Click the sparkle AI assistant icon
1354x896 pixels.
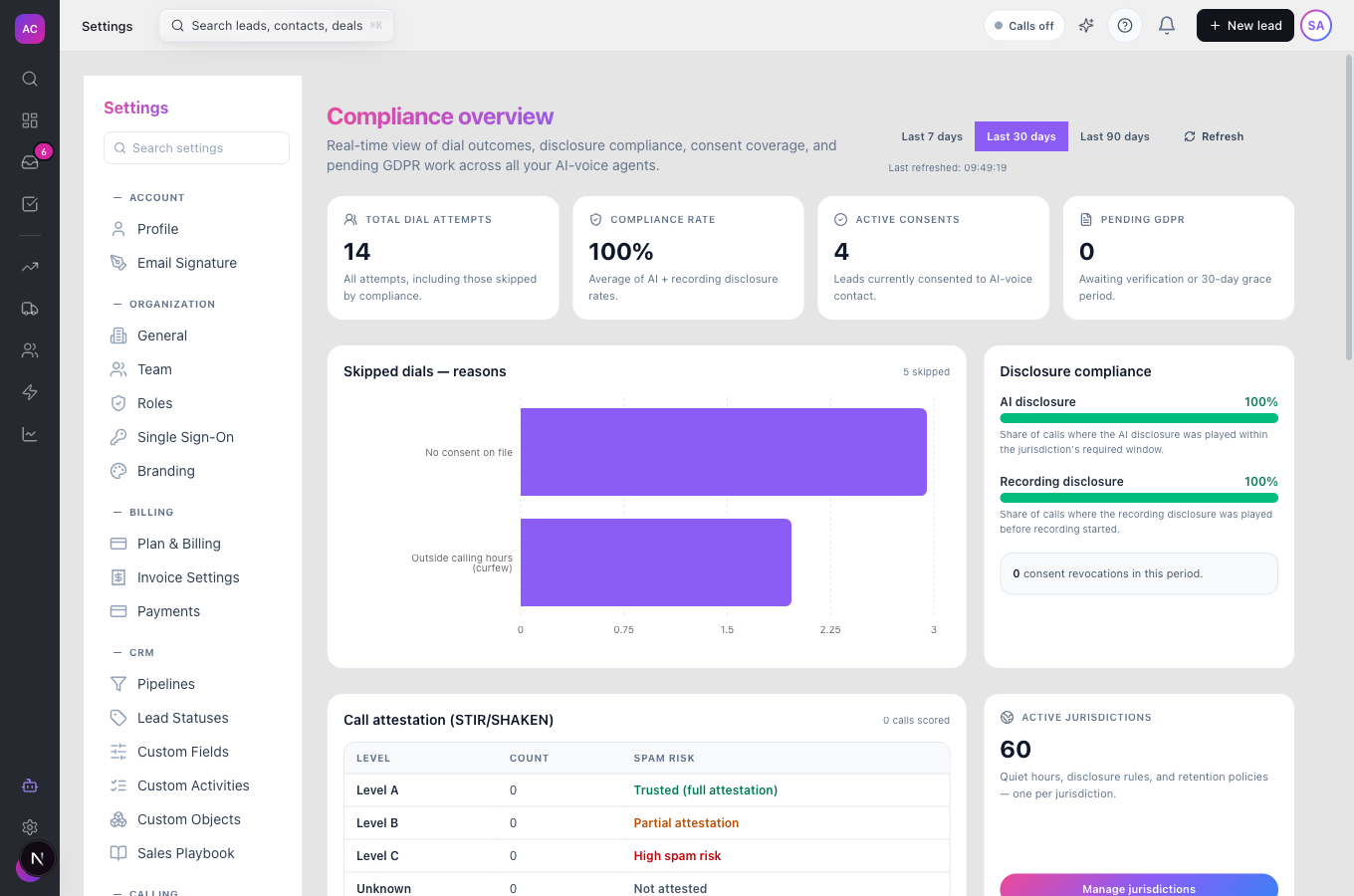coord(1086,26)
